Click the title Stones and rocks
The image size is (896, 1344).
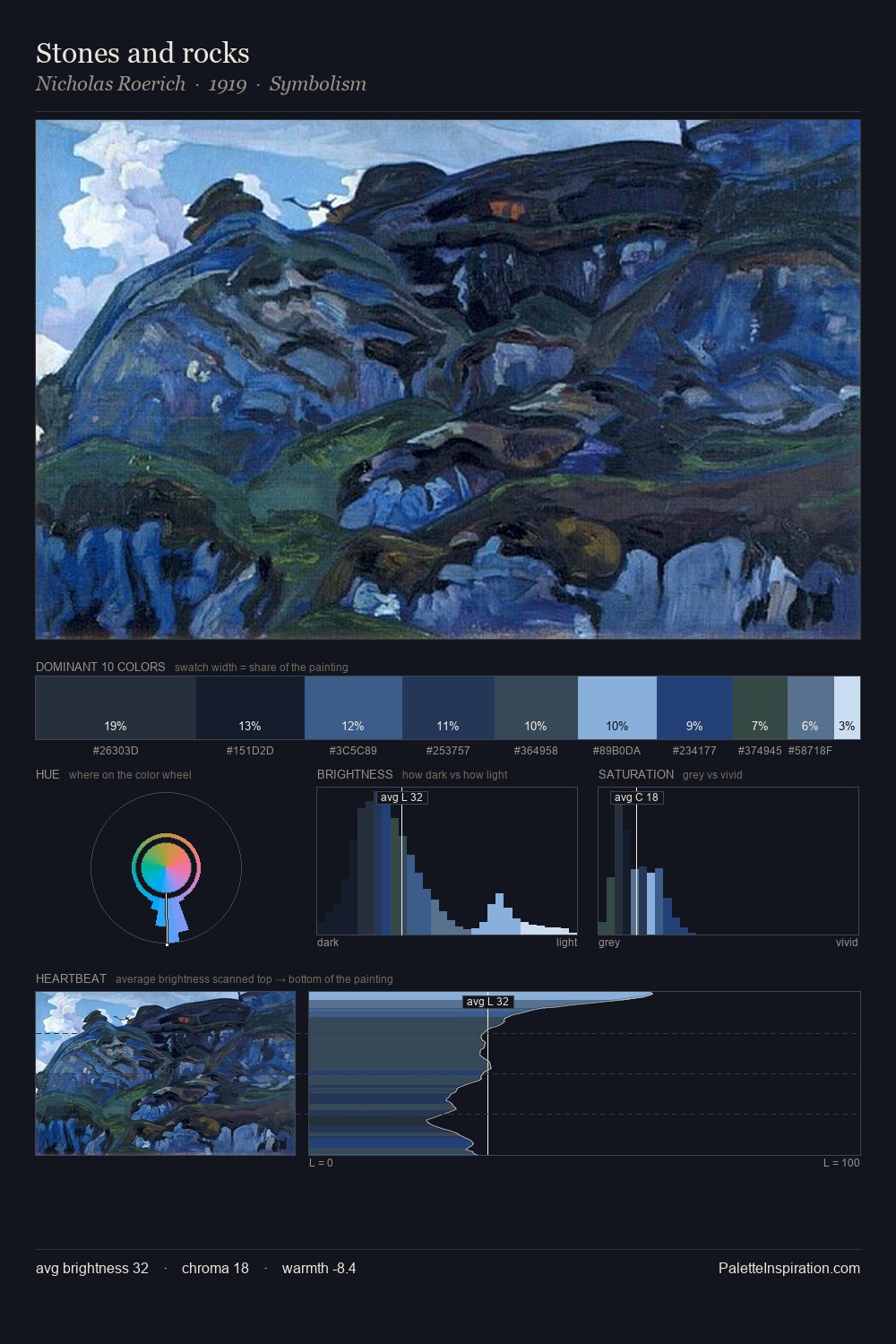click(142, 53)
